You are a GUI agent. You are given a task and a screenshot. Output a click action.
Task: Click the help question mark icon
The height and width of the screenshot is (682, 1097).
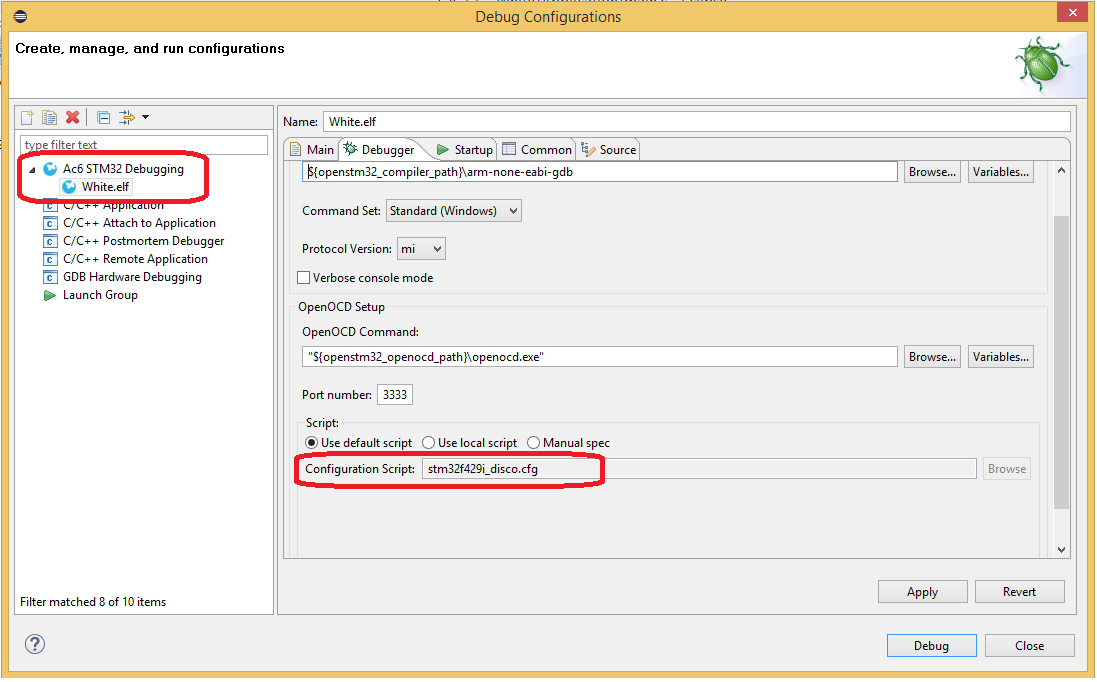pos(34,644)
